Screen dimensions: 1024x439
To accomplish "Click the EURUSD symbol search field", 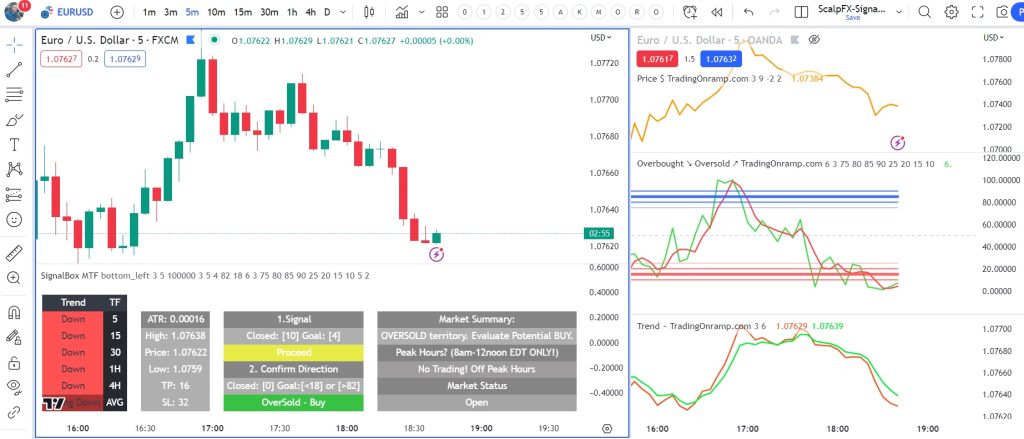I will tap(70, 12).
